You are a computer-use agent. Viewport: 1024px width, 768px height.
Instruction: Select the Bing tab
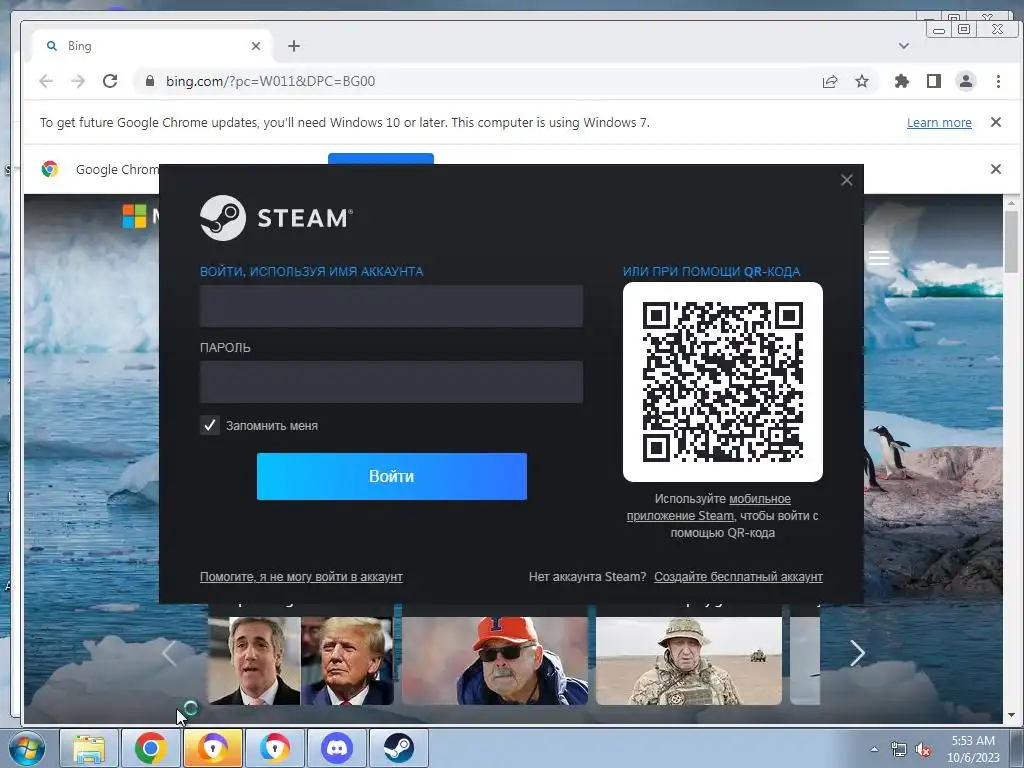tap(152, 46)
